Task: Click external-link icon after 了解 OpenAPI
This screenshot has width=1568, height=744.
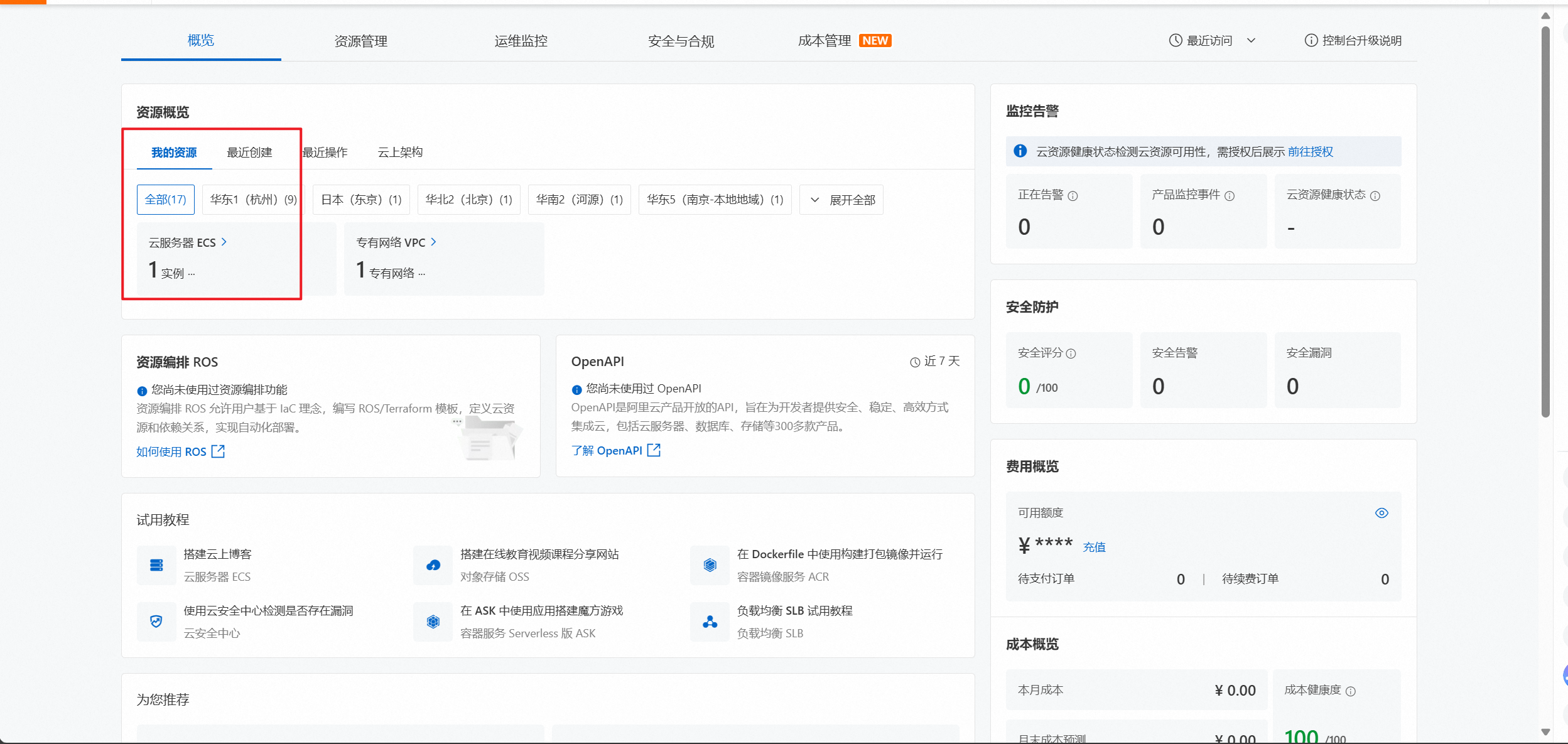Action: (654, 450)
